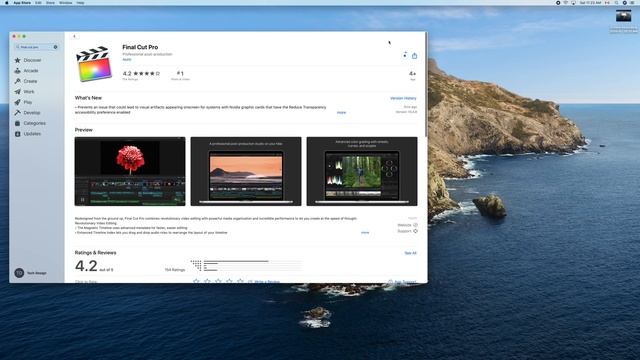This screenshot has height=360, width=640.
Task: Pause button on first preview video
Action: click(x=82, y=200)
